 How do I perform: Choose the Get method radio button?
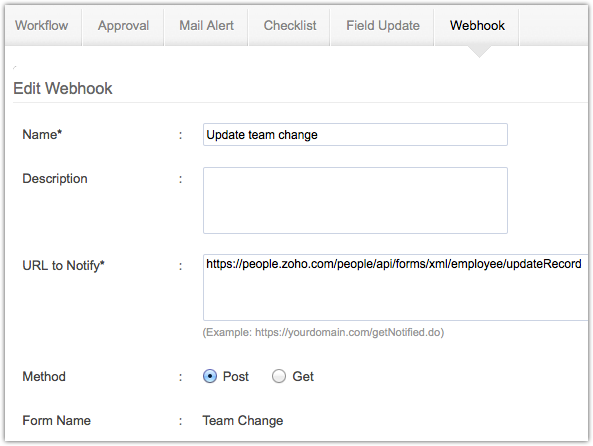[x=279, y=376]
